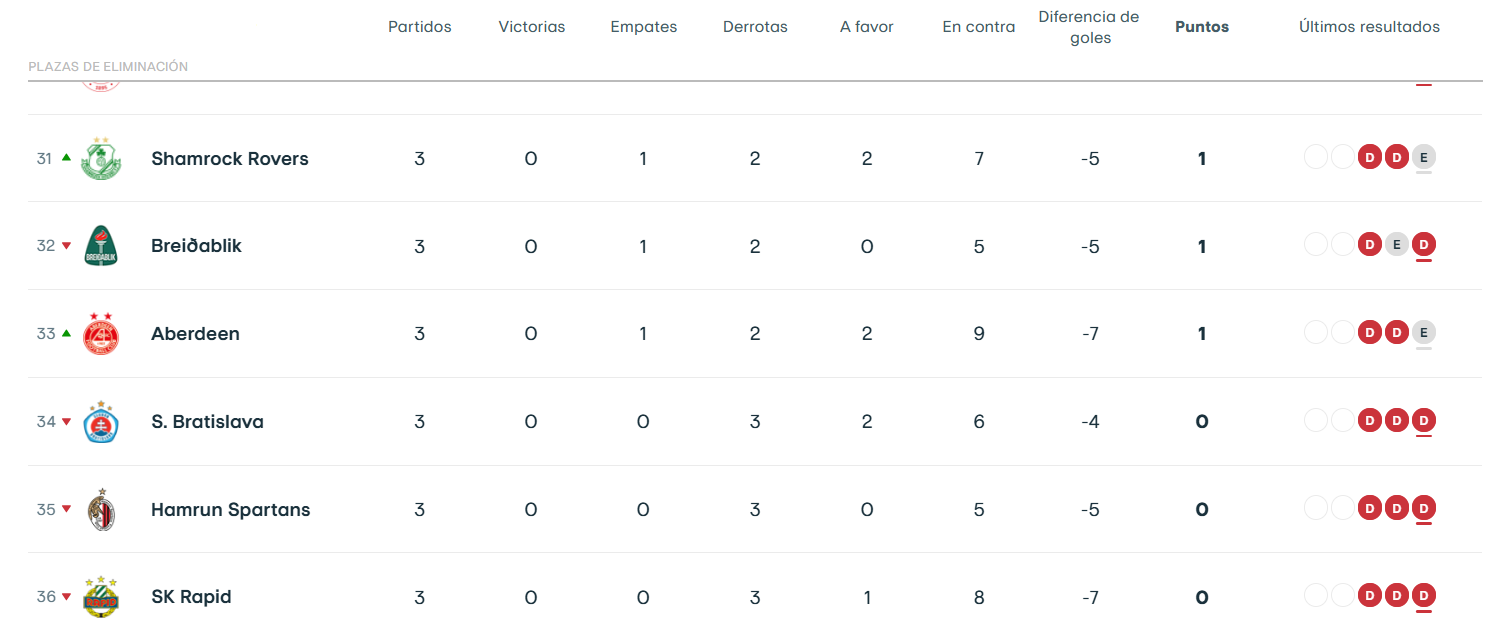Click Shamrock Rovers' latest draw result badge

pyautogui.click(x=1424, y=157)
